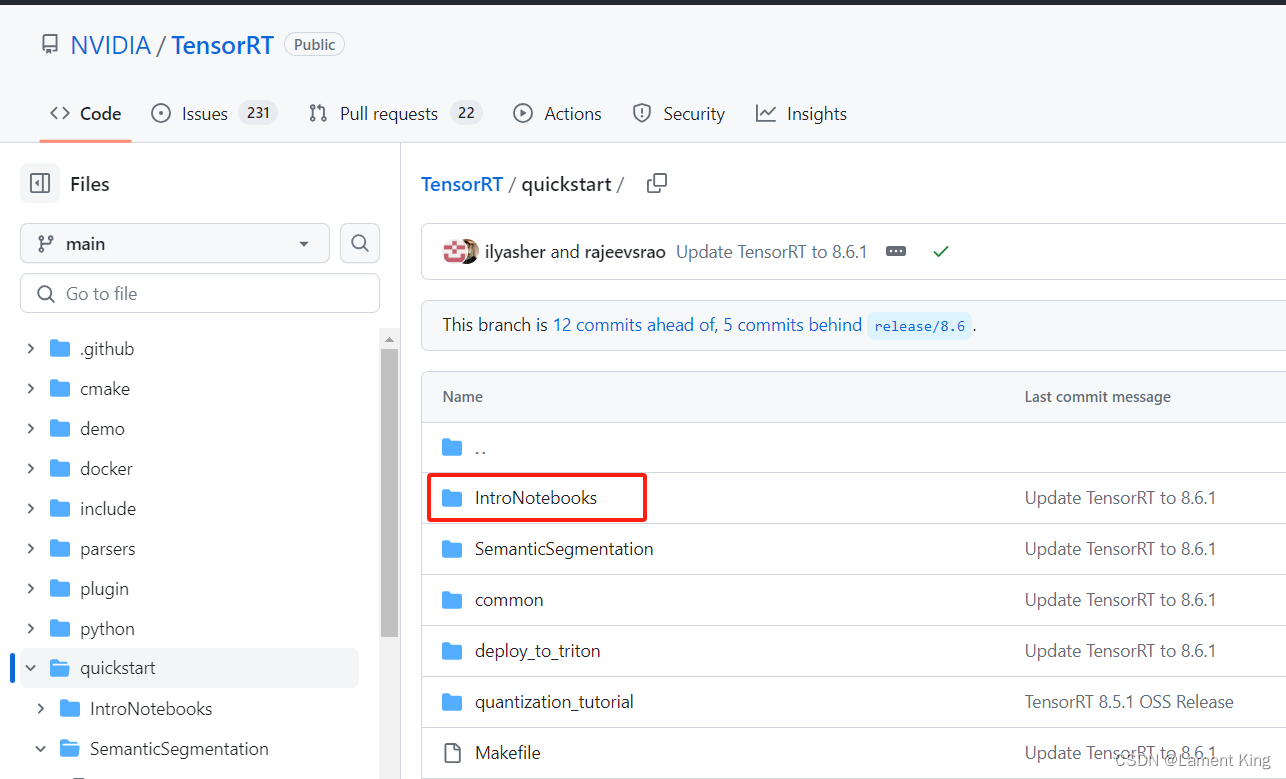Open IntroNotebooks folder in file table

[x=536, y=498]
